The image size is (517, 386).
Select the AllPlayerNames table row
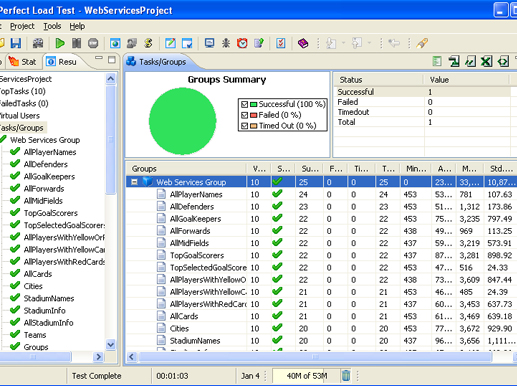[x=322, y=194]
